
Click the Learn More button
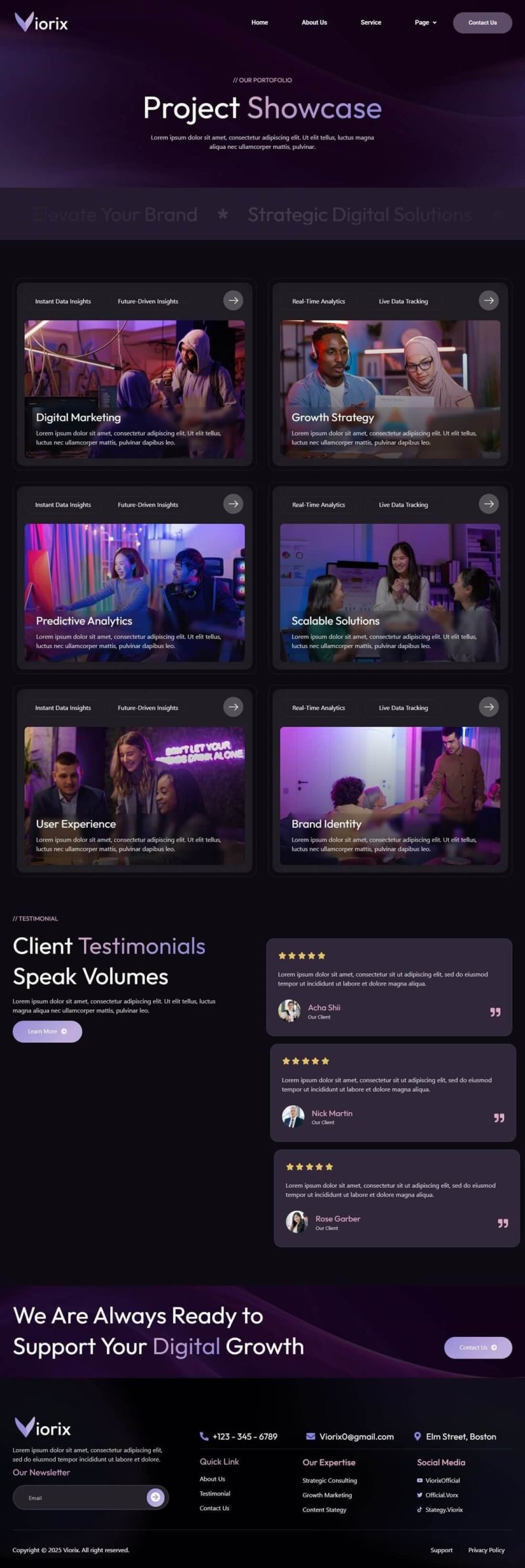tap(47, 1031)
